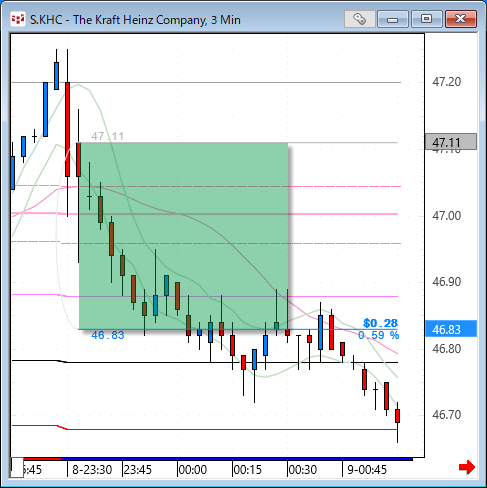Click the blue session bar above time axis
Screen dimensions: 487x488
click(237, 459)
